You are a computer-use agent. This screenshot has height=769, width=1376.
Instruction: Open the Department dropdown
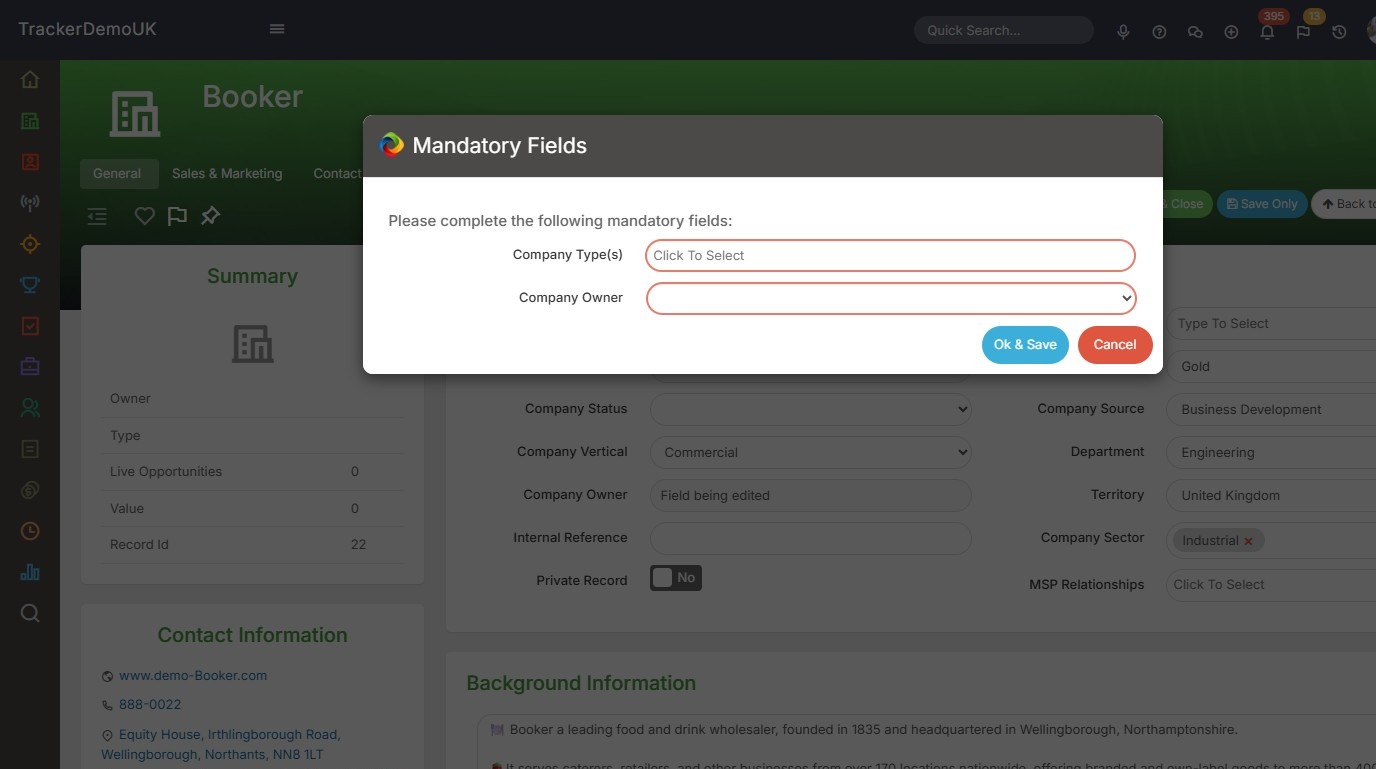(1271, 452)
